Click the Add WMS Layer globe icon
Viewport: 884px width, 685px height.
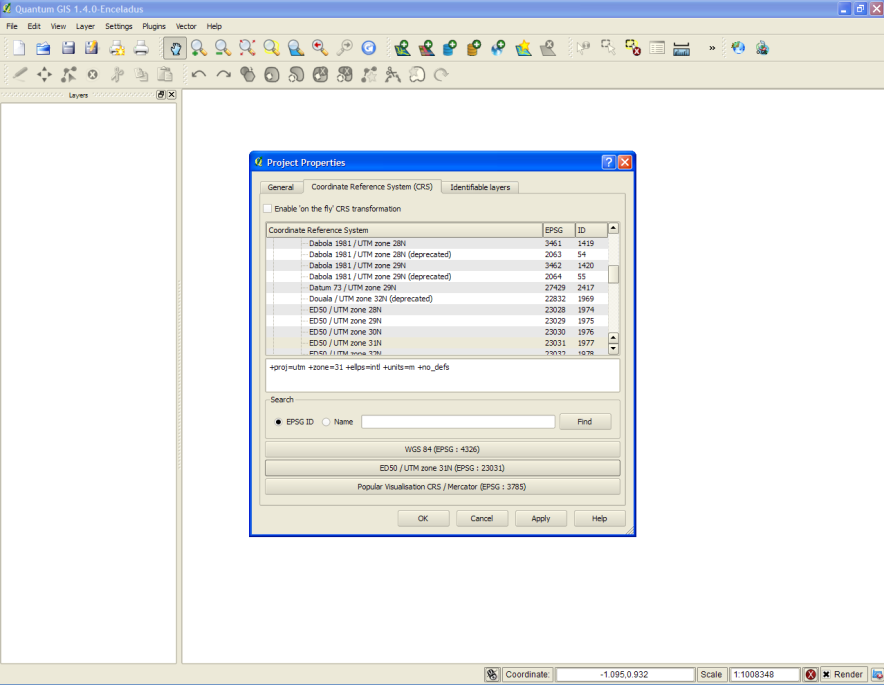coord(498,48)
